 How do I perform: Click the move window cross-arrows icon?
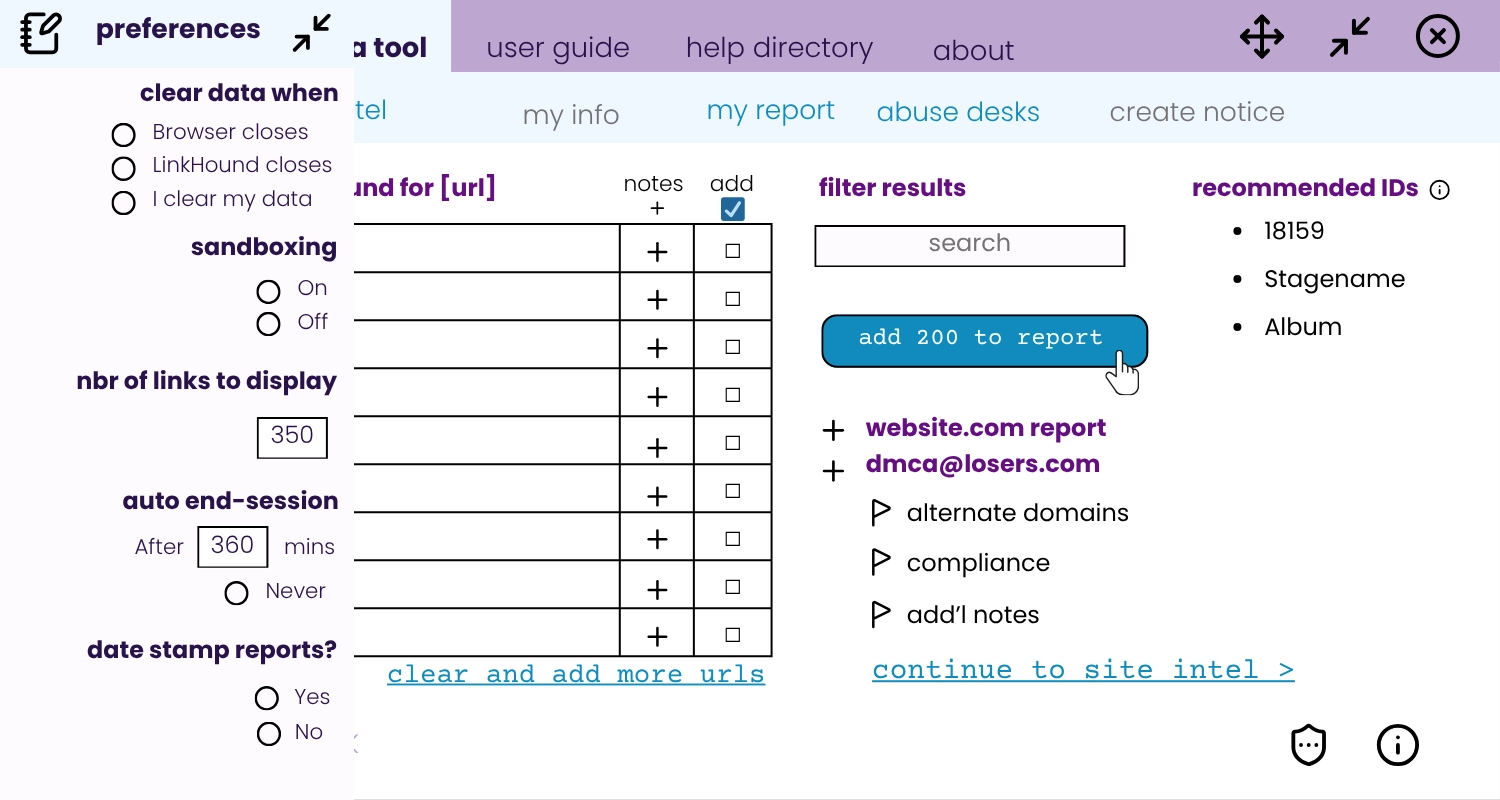1262,38
